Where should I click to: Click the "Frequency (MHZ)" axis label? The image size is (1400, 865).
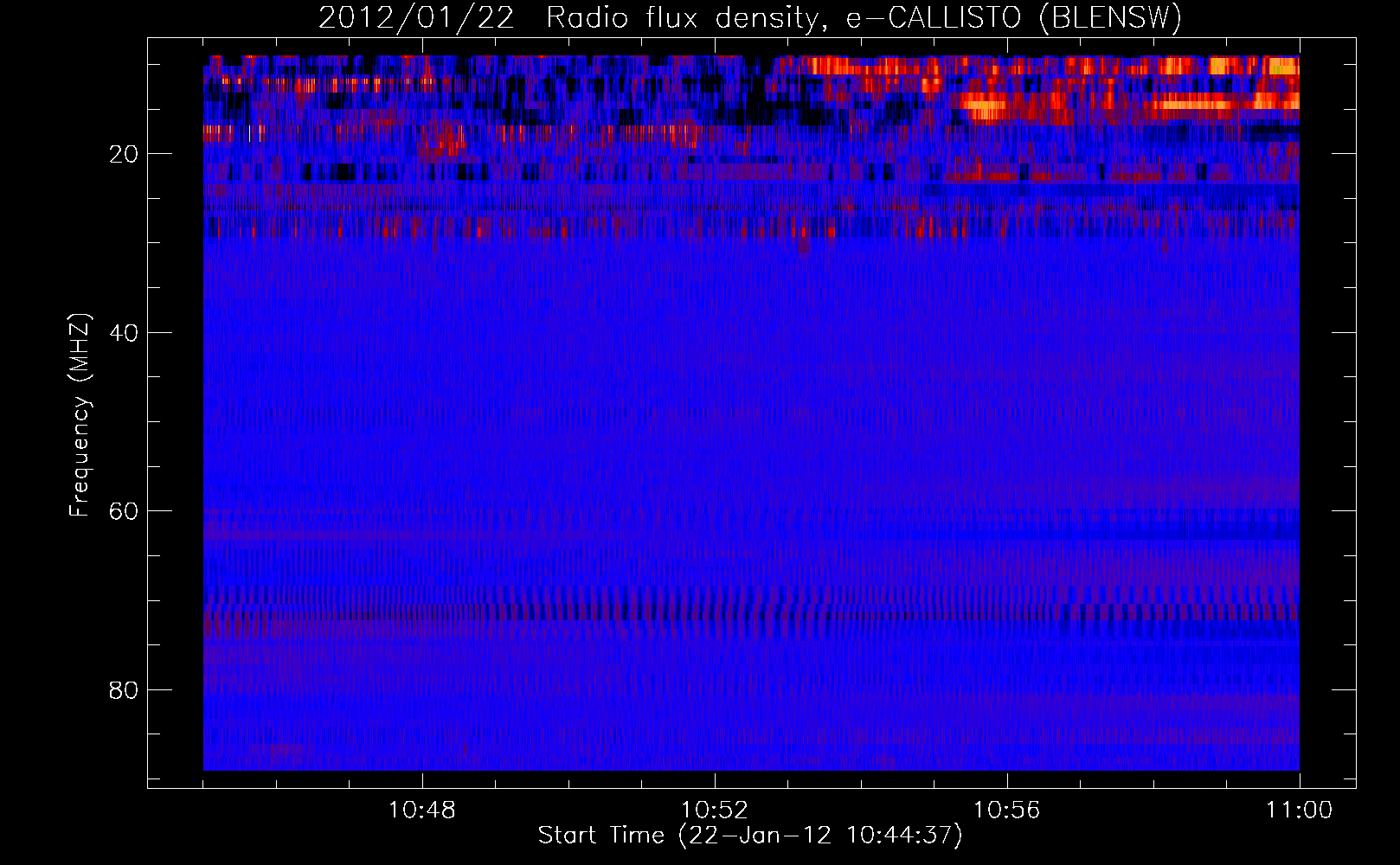(x=80, y=416)
